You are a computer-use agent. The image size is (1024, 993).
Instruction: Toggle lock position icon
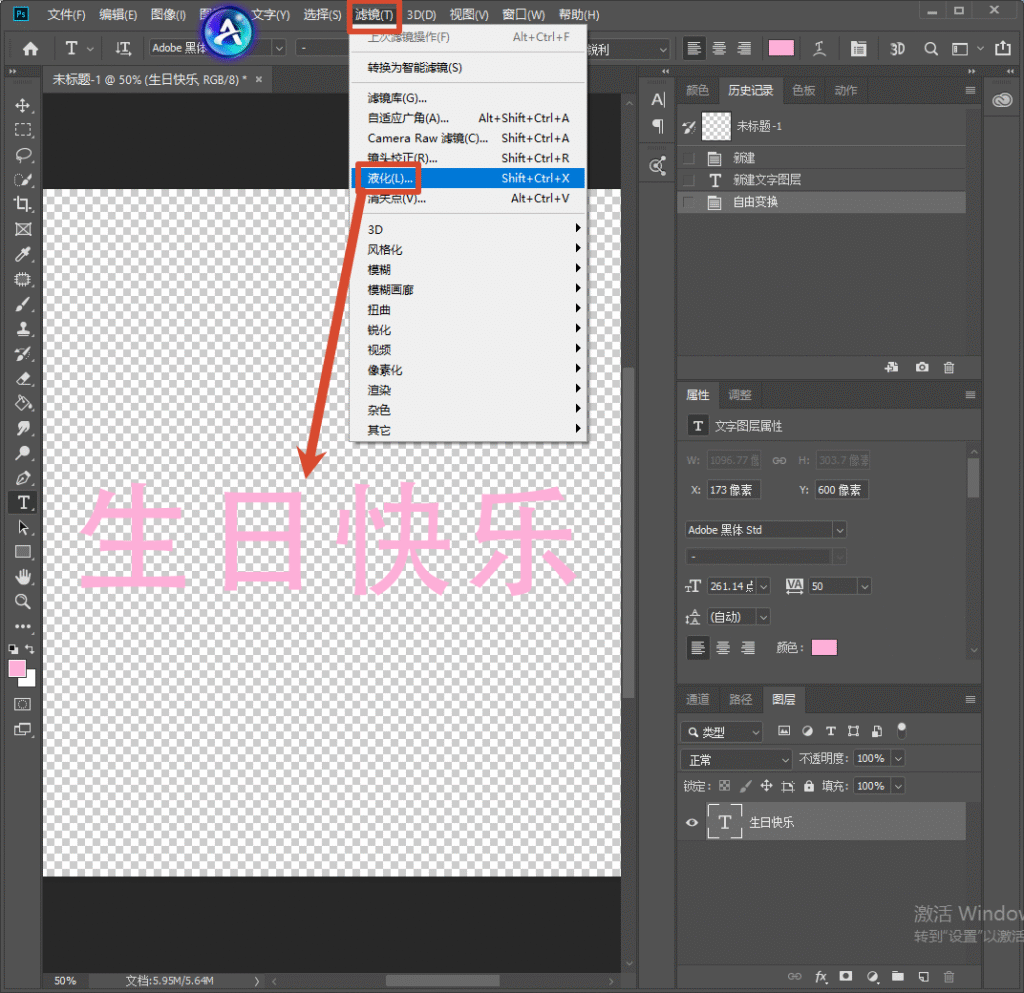[x=766, y=786]
